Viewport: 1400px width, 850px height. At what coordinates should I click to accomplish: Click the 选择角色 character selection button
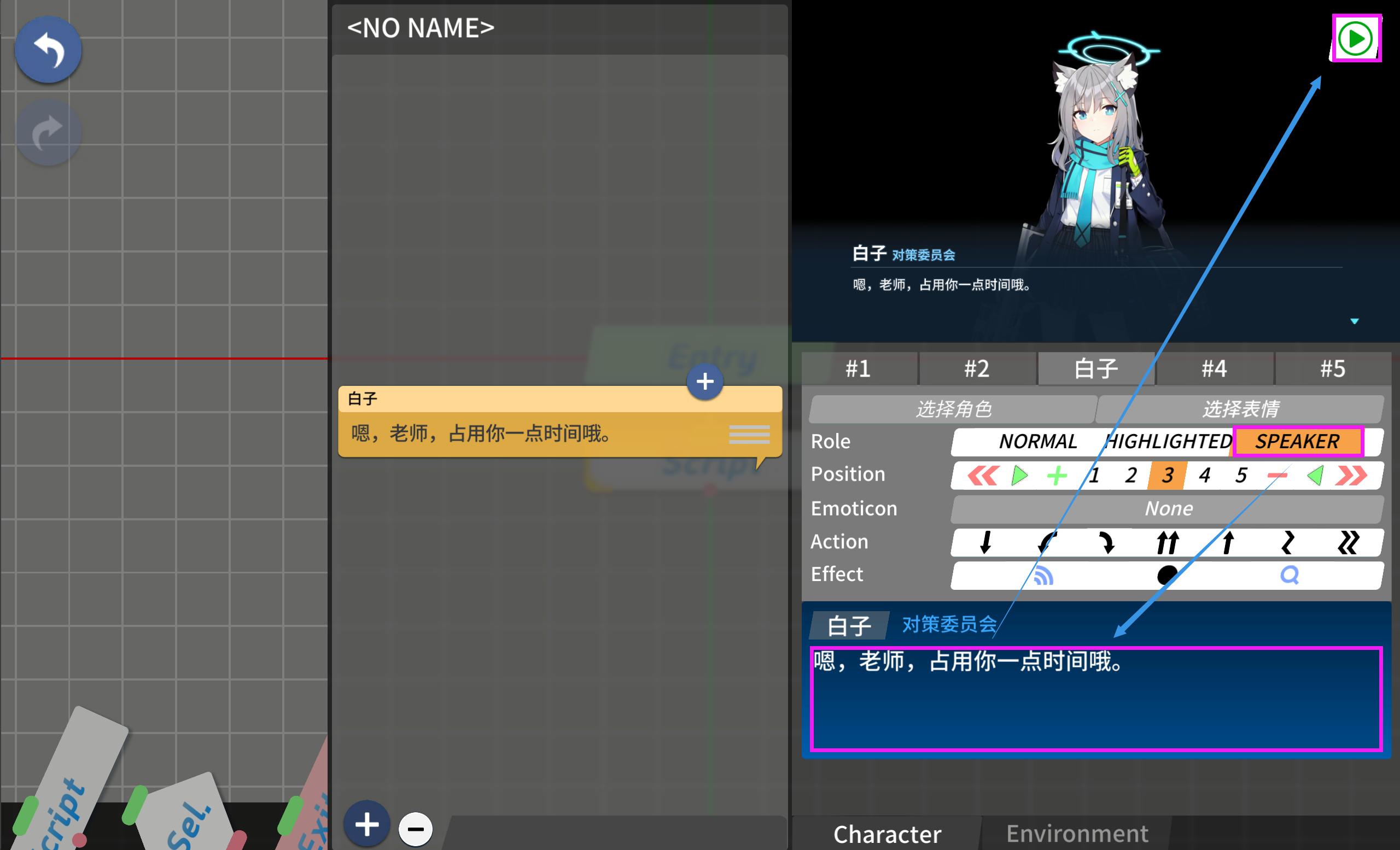(954, 408)
